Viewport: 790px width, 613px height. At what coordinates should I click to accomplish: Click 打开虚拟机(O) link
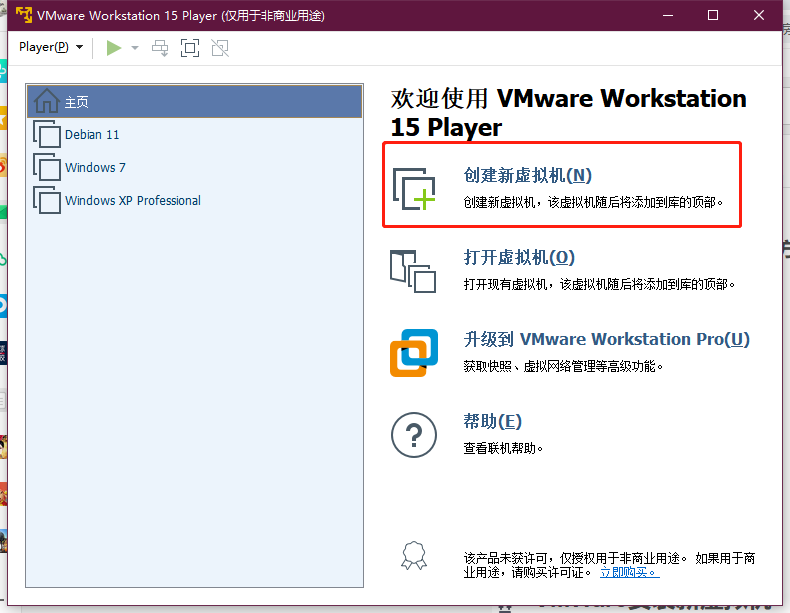coord(519,257)
